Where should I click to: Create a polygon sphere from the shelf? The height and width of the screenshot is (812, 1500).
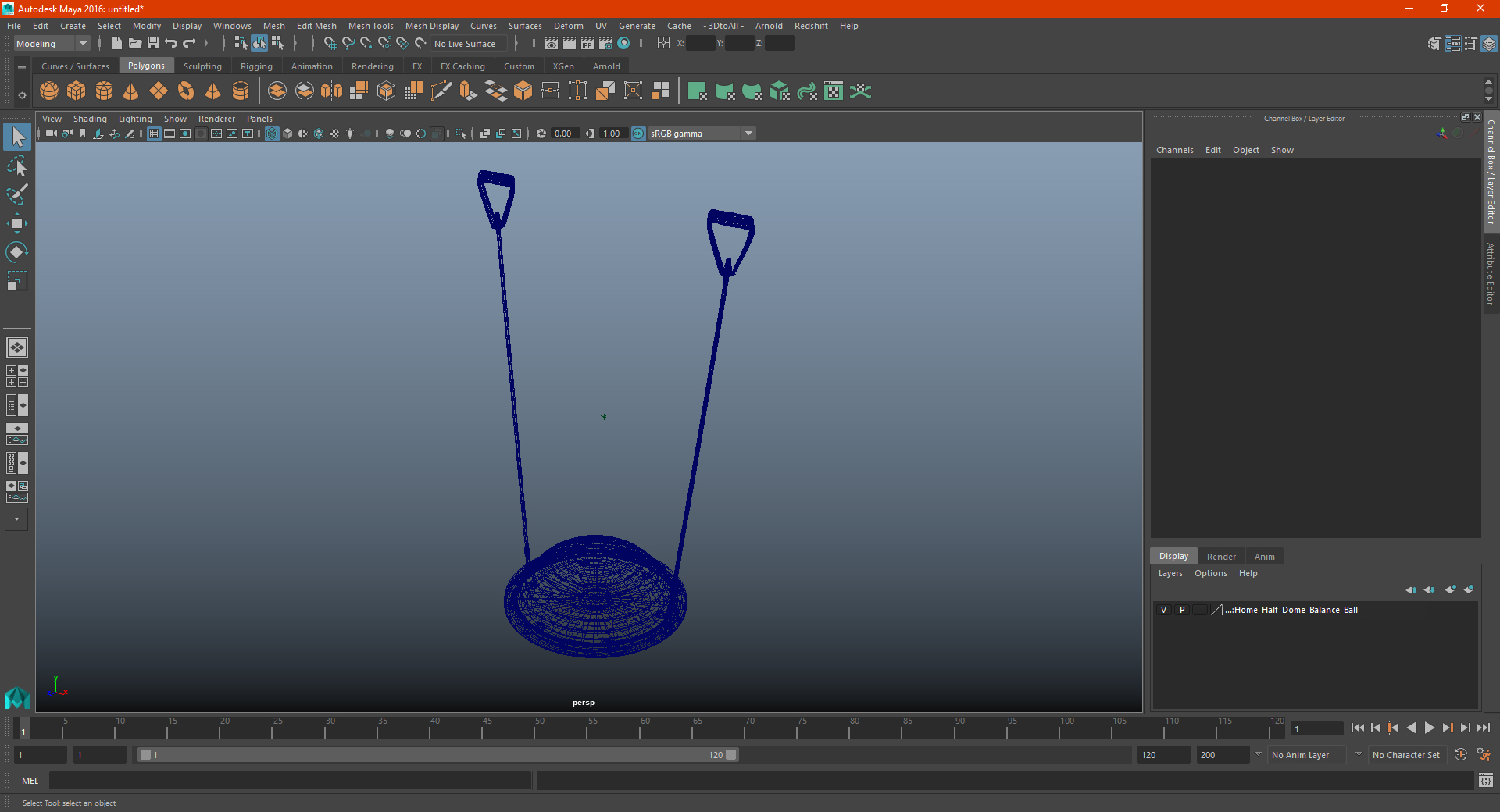[49, 91]
